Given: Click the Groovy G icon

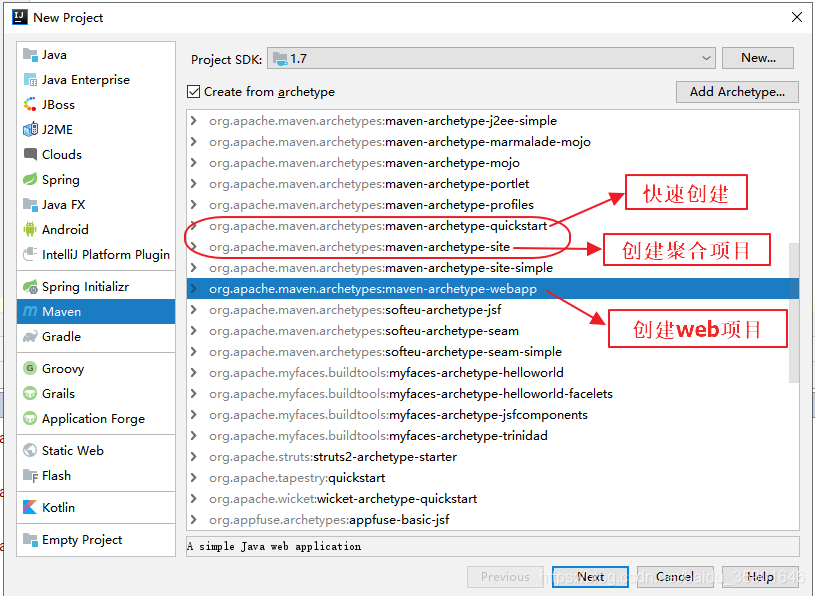Looking at the screenshot, I should tap(30, 368).
